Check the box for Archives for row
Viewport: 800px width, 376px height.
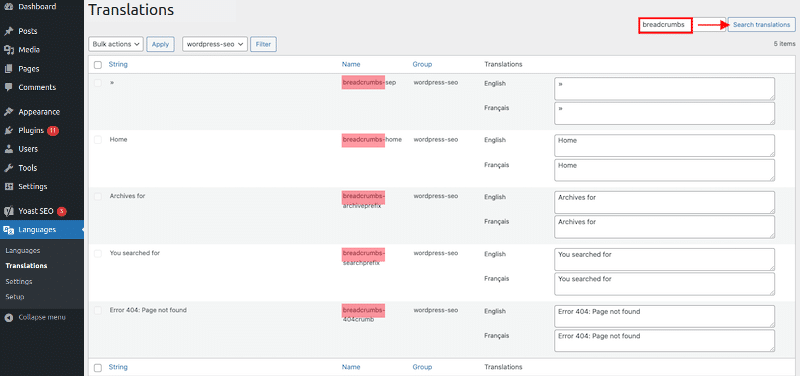[x=98, y=196]
